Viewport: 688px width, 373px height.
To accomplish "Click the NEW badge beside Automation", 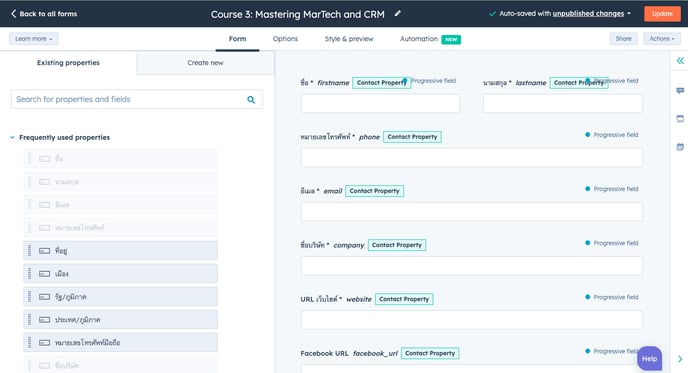I will [451, 39].
